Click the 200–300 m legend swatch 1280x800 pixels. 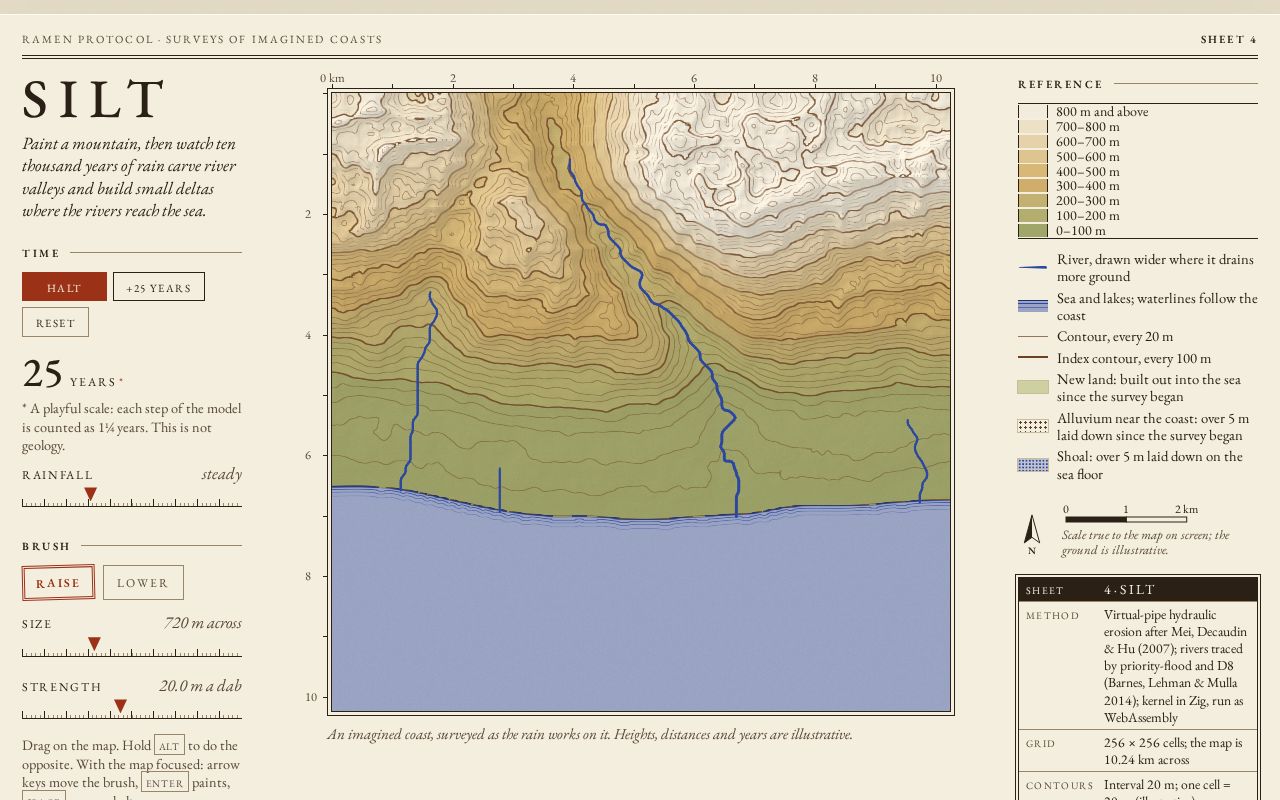point(1033,201)
